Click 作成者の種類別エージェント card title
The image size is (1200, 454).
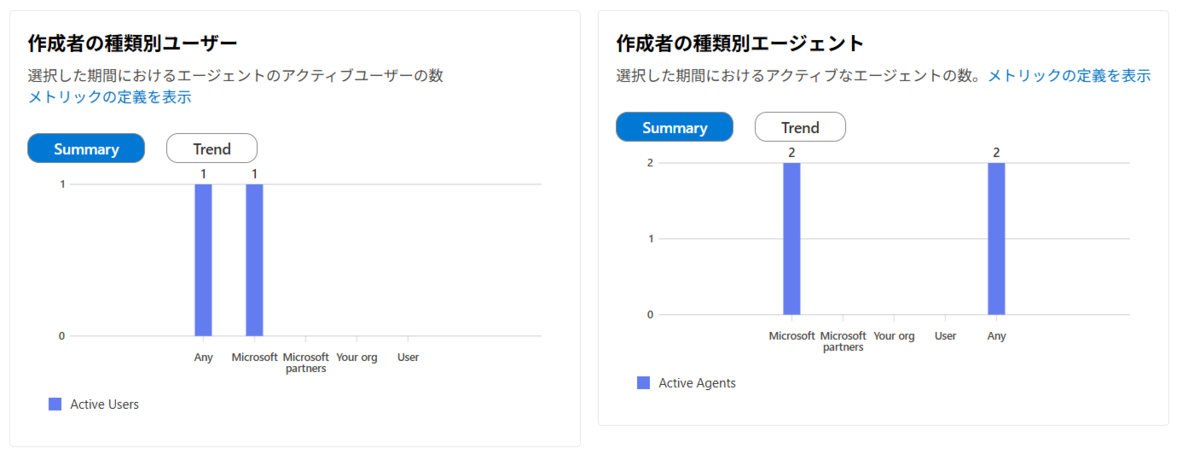click(740, 43)
